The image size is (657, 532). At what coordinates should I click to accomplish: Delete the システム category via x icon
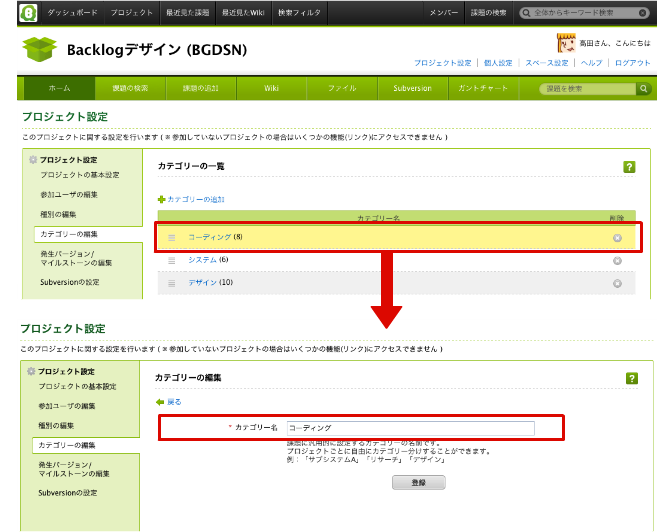pos(617,261)
